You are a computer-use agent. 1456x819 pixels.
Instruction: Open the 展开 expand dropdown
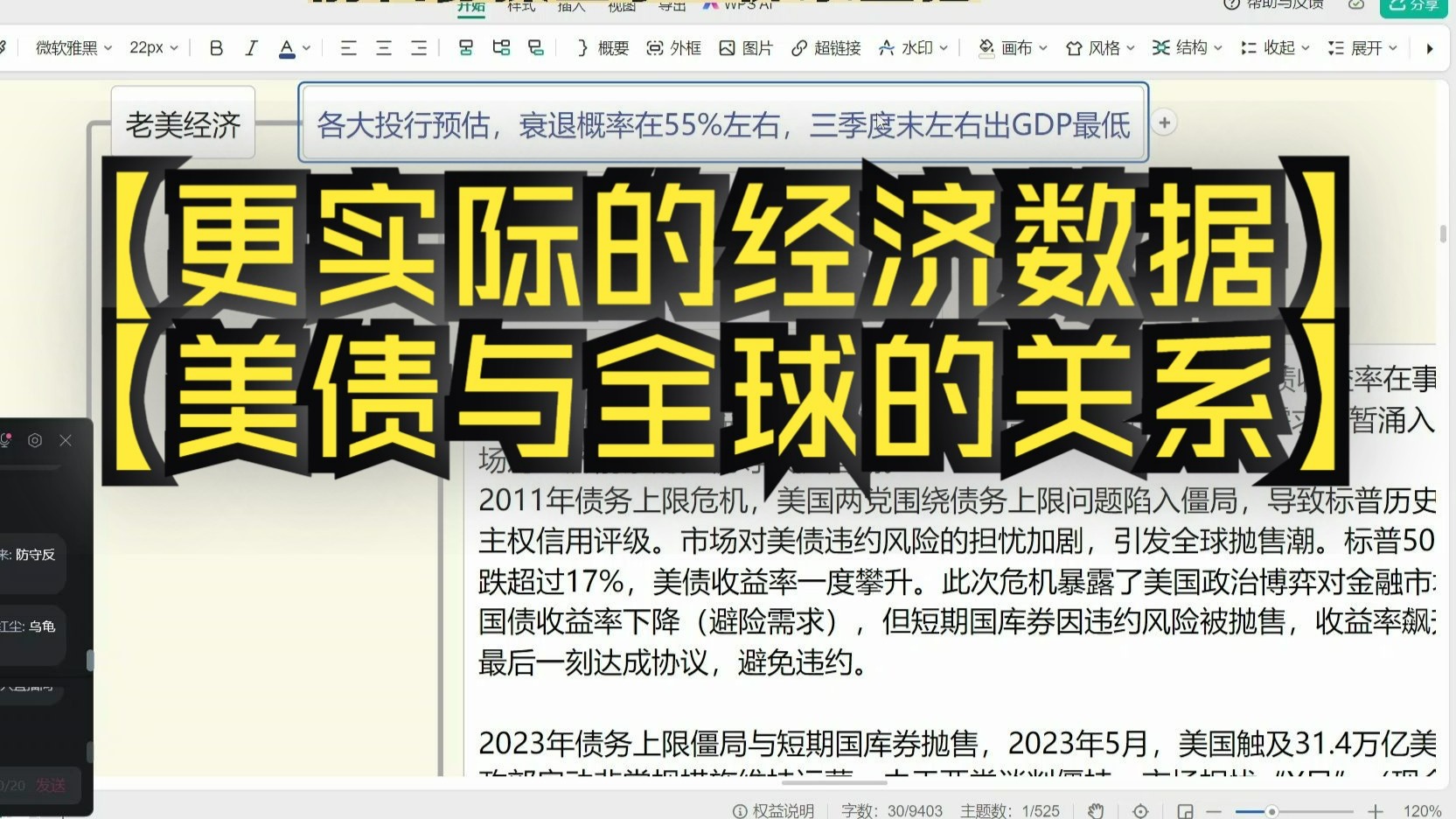click(x=1362, y=48)
